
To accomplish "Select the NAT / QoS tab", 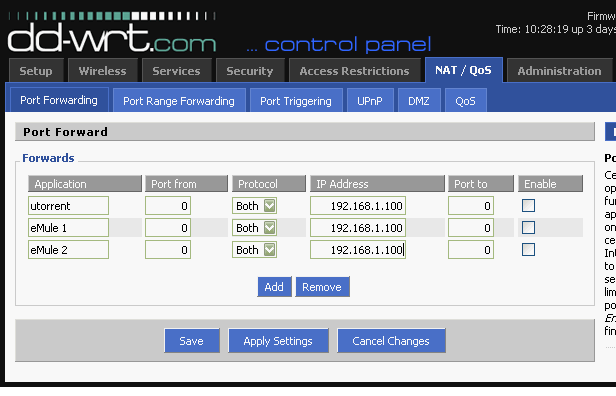I will coord(464,70).
